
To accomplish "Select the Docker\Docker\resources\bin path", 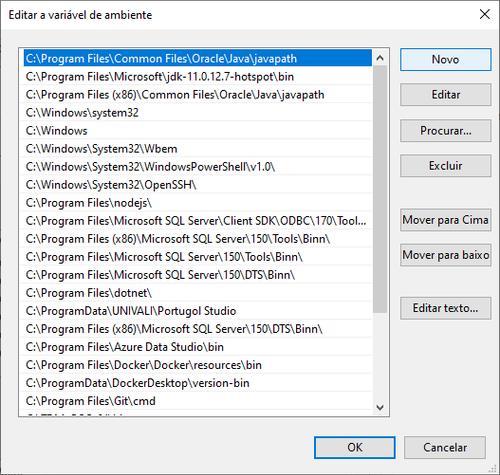I will [x=198, y=365].
